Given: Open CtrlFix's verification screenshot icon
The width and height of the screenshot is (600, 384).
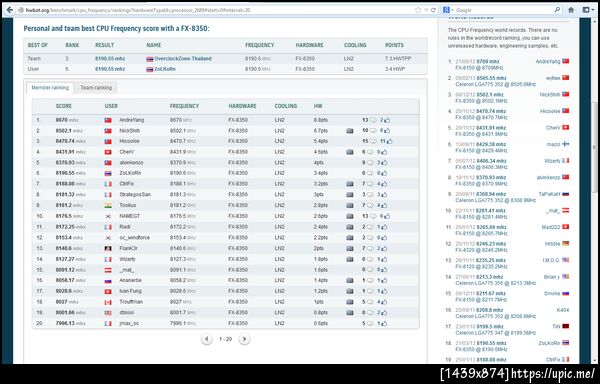Looking at the screenshot, I should (350, 184).
